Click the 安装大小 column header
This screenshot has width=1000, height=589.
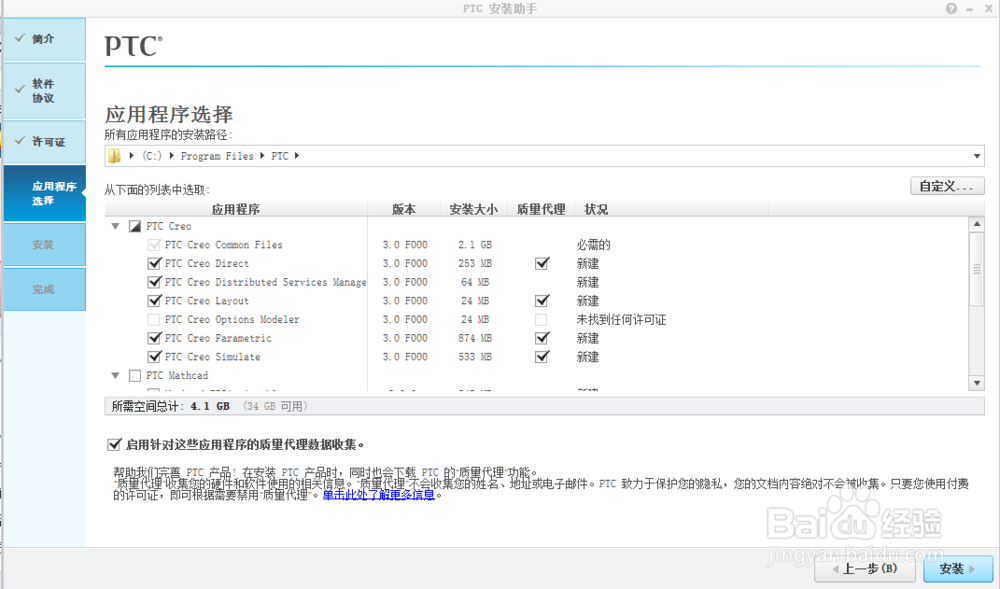point(474,209)
